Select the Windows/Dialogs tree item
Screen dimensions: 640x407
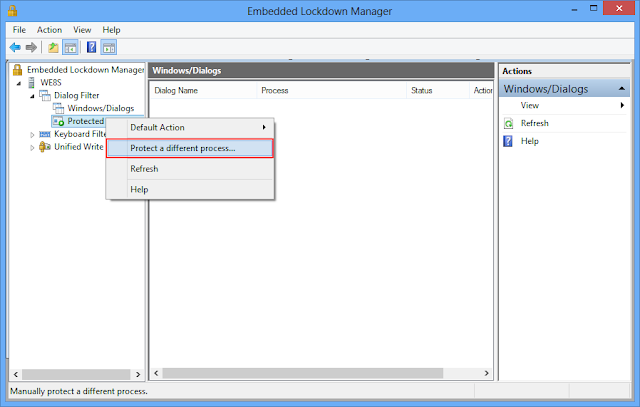pyautogui.click(x=101, y=108)
